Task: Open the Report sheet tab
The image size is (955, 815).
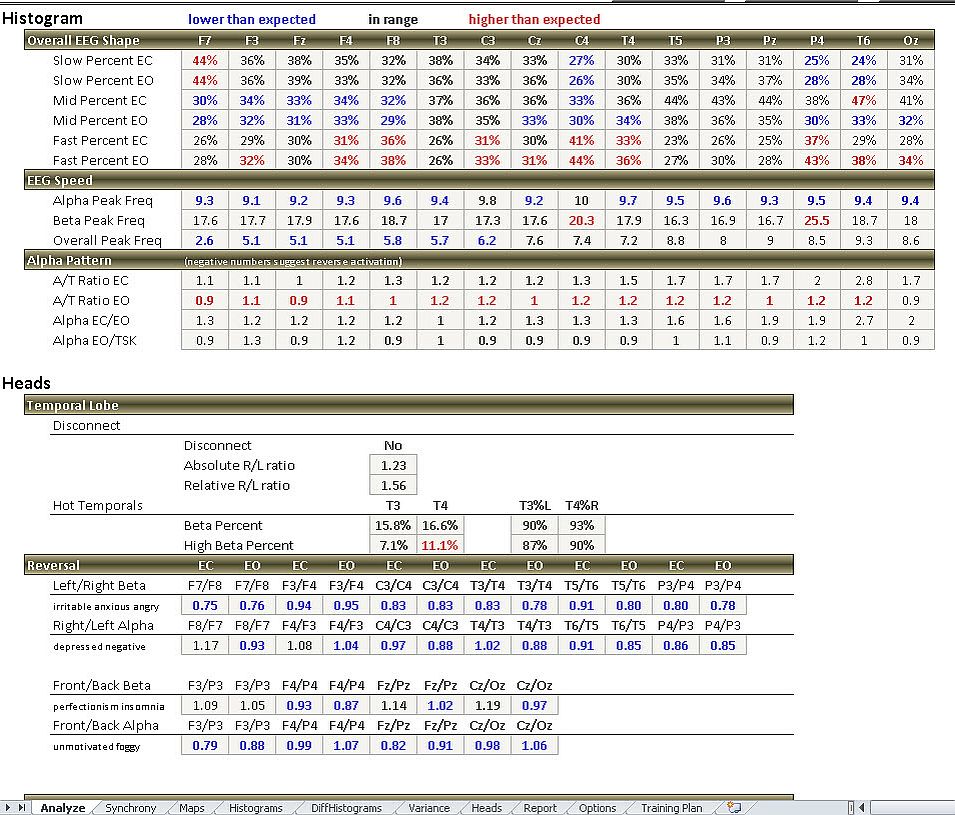Action: click(540, 808)
